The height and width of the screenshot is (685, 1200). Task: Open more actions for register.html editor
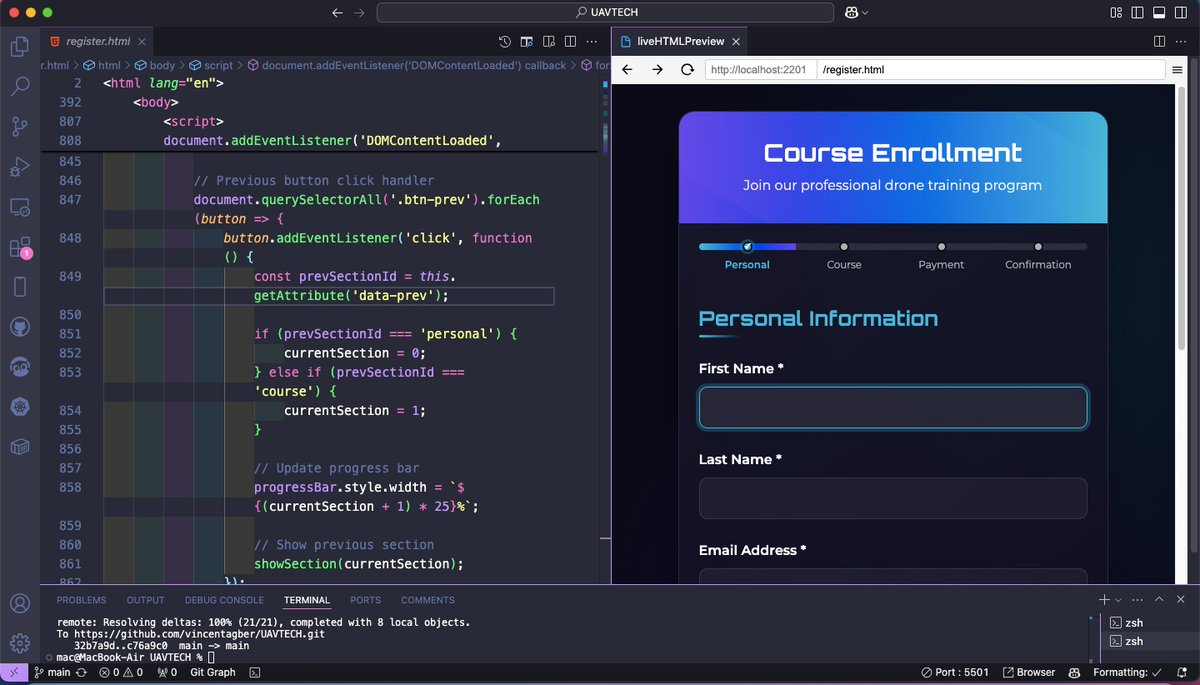592,42
